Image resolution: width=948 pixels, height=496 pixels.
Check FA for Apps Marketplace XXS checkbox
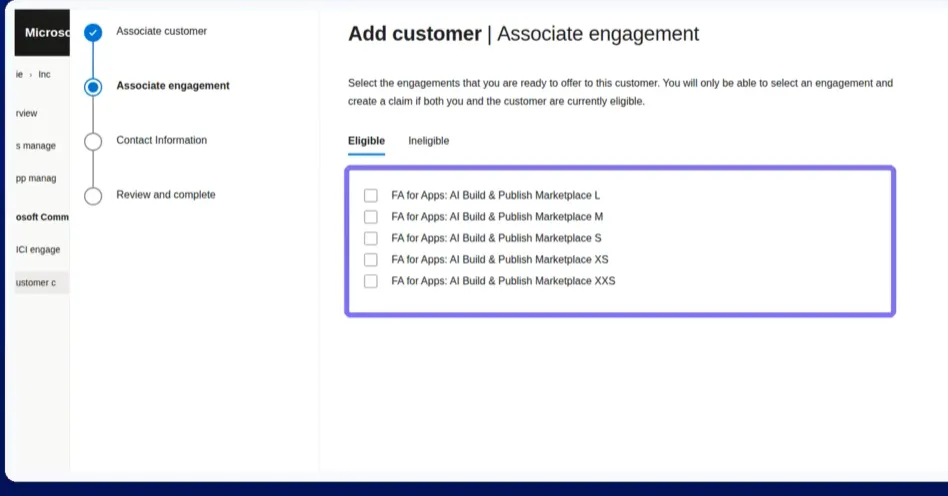click(371, 281)
